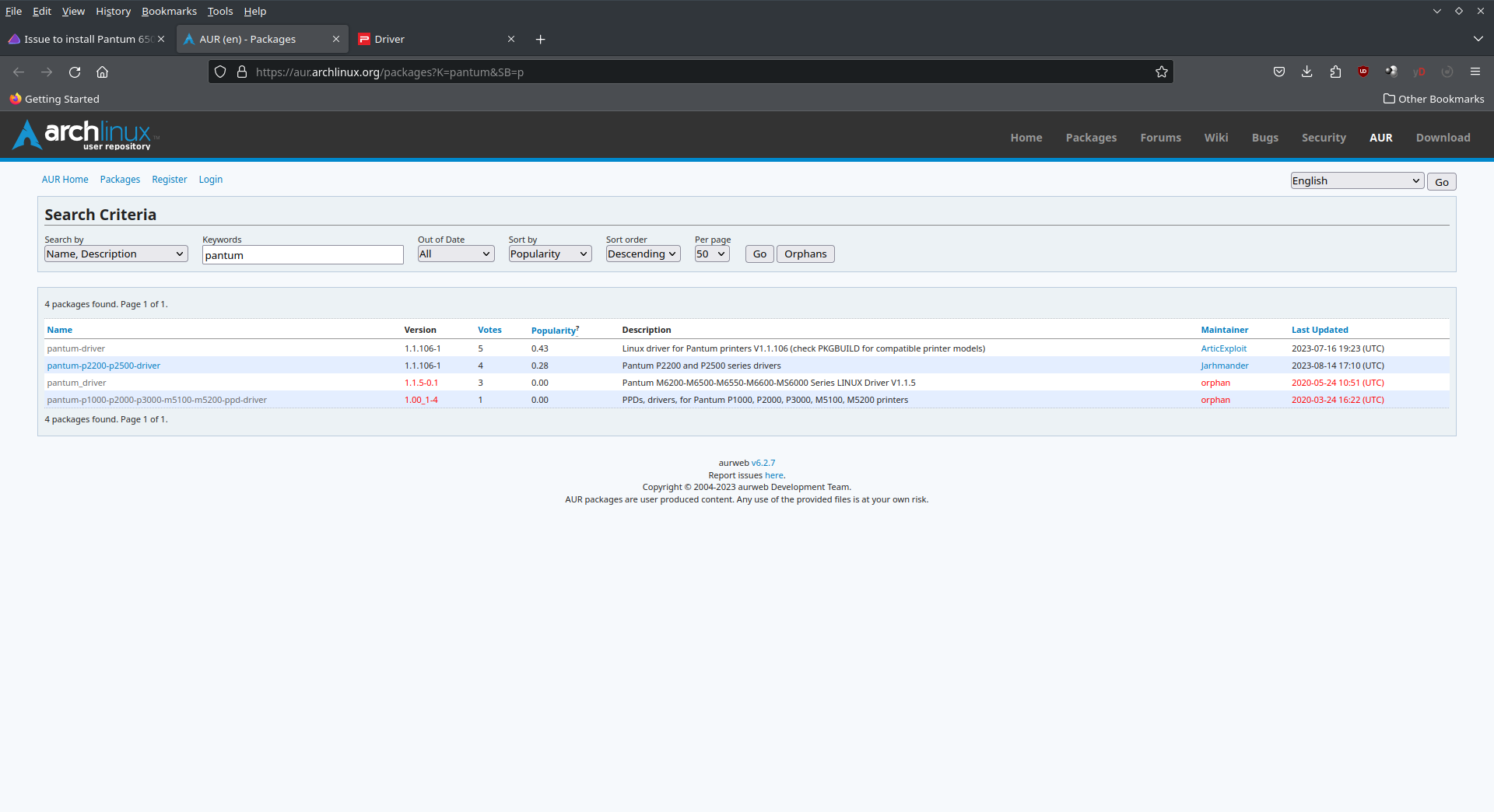The height and width of the screenshot is (812, 1494).
Task: Sort results by Maintainer column
Action: [x=1224, y=330]
